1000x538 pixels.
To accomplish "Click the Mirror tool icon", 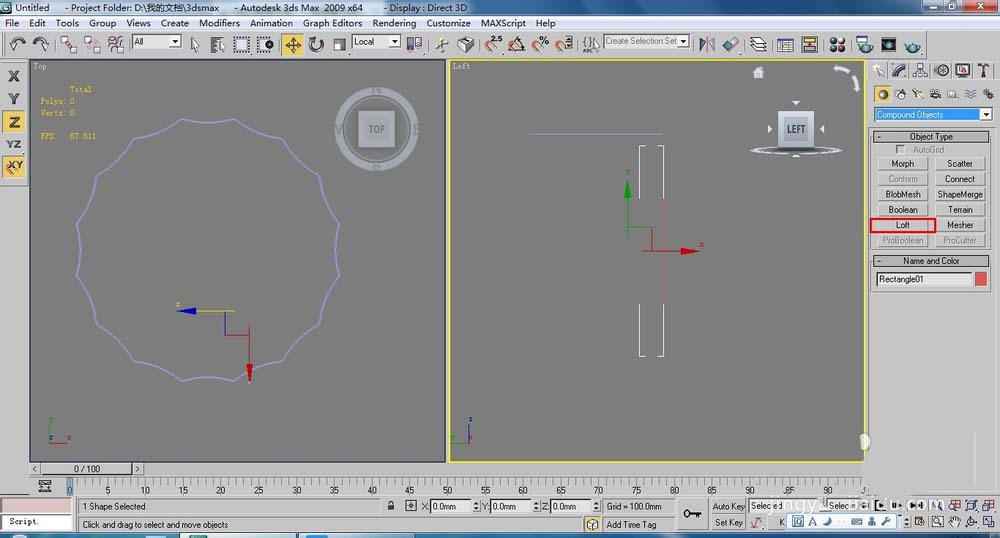I will pyautogui.click(x=707, y=44).
